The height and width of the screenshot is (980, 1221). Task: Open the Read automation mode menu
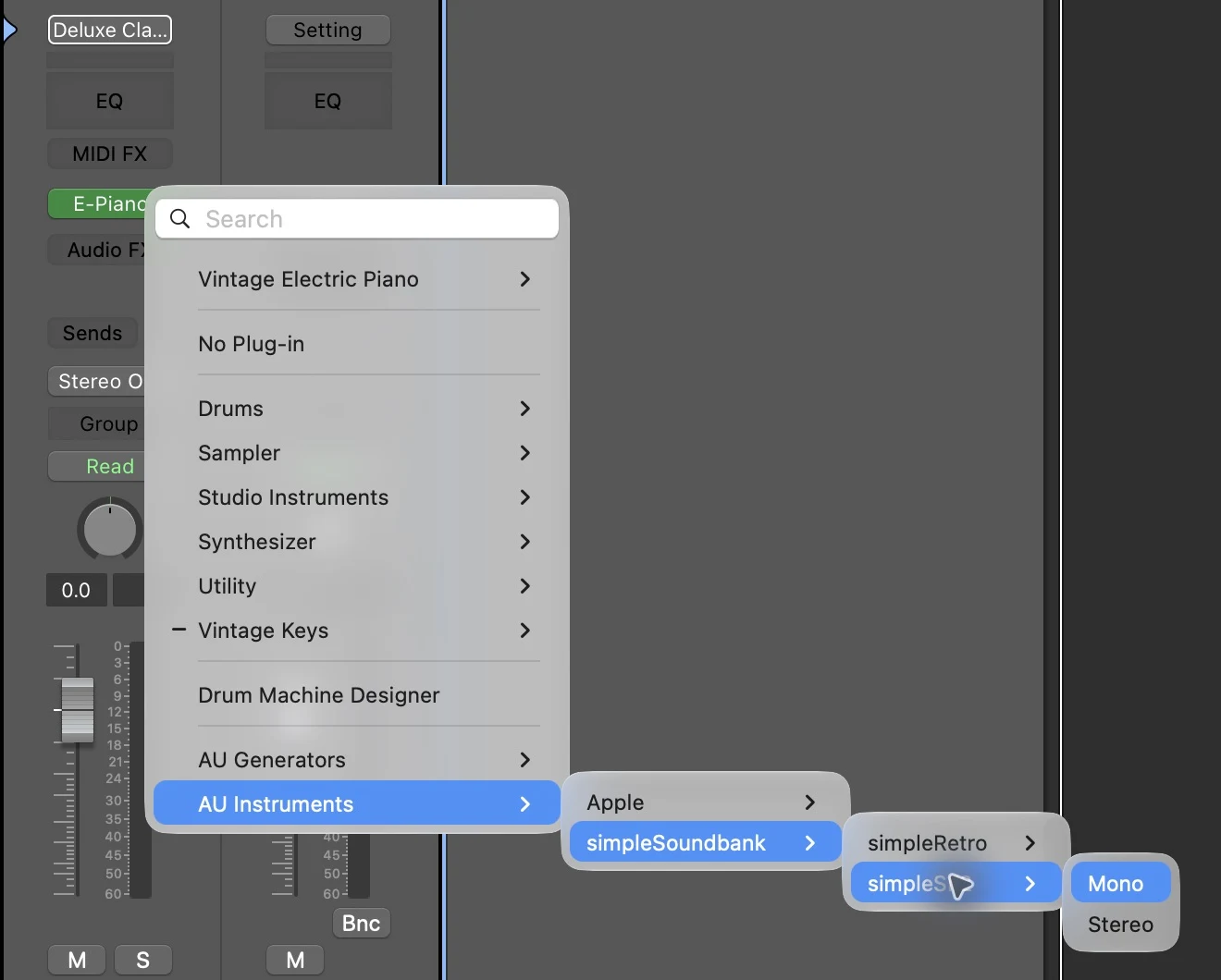coord(97,466)
